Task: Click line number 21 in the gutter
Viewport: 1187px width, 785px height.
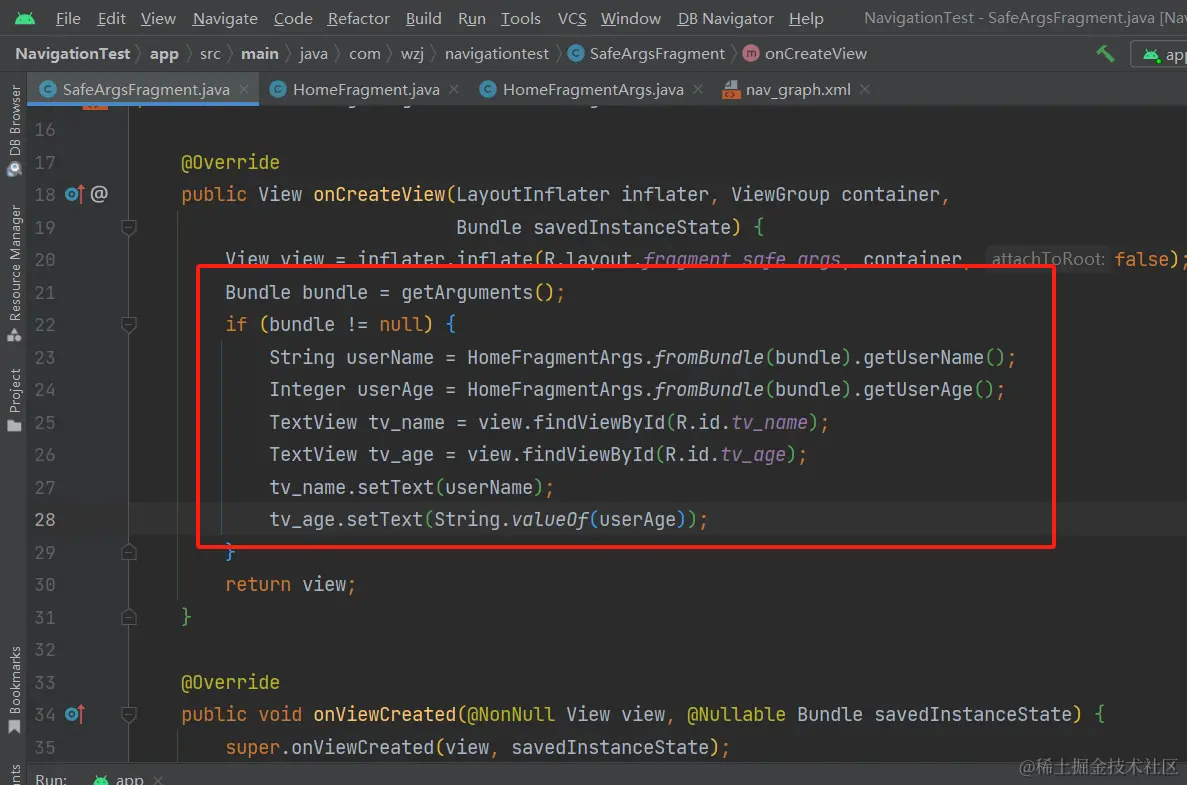Action: coord(45,292)
